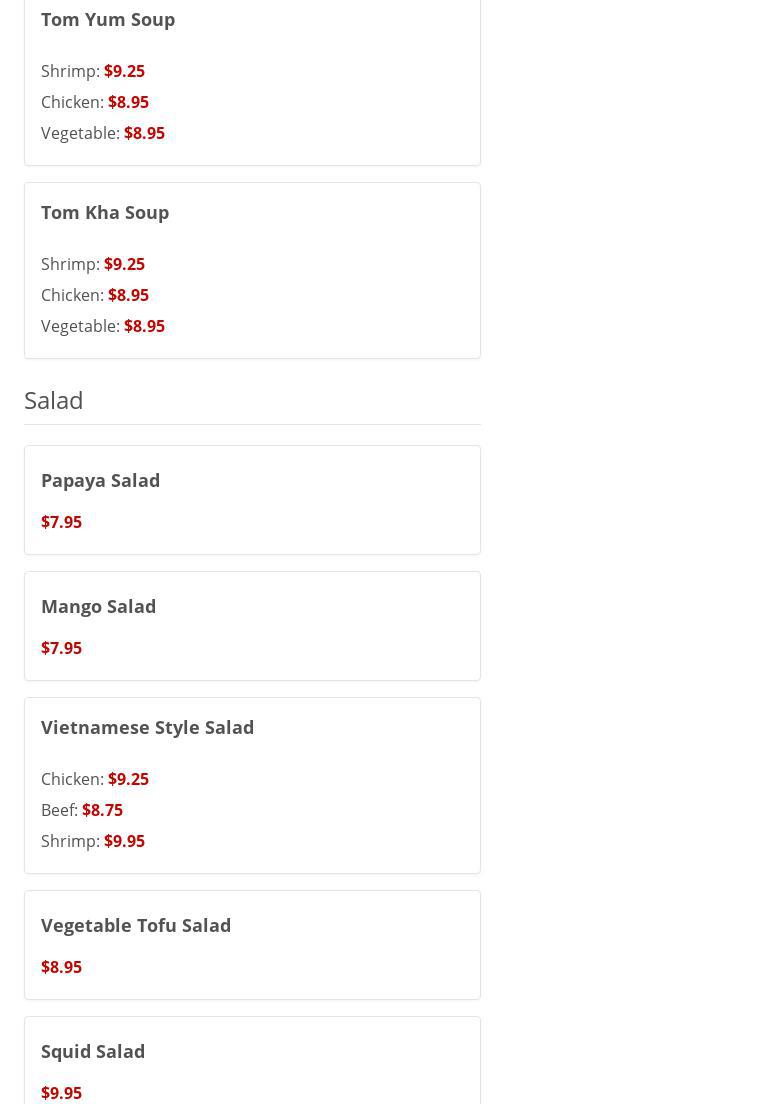Screen dimensions: 770x1104
Task: Click the Papaya Salad $7.95 price
Action: 61,522
